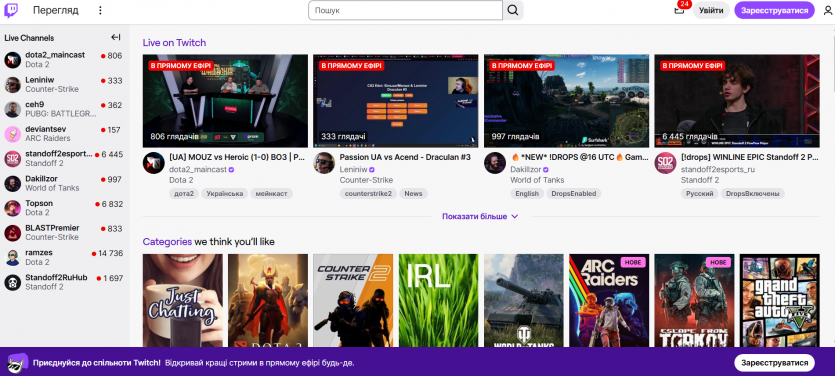Open ceh9 avatar in sidebar
The height and width of the screenshot is (376, 835).
pos(13,109)
